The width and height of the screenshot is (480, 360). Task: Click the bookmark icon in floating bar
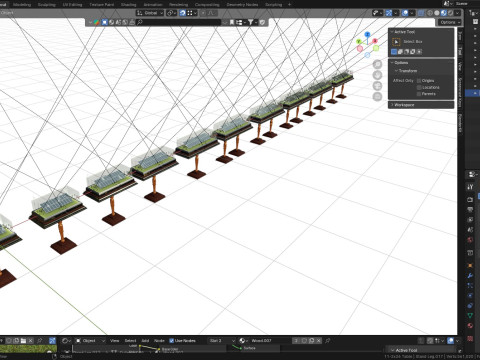pos(232,22)
